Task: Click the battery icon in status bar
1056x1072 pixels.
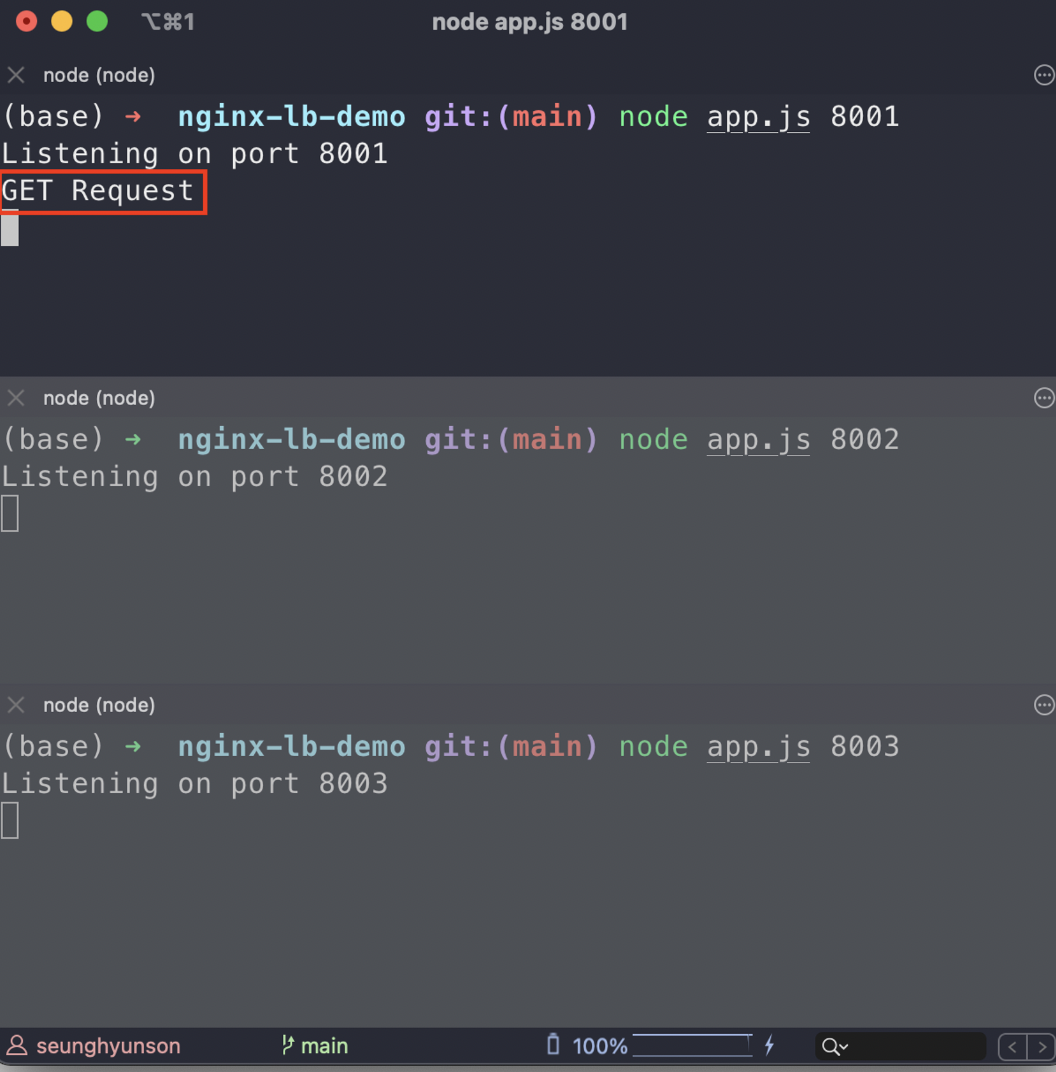Action: (553, 1045)
